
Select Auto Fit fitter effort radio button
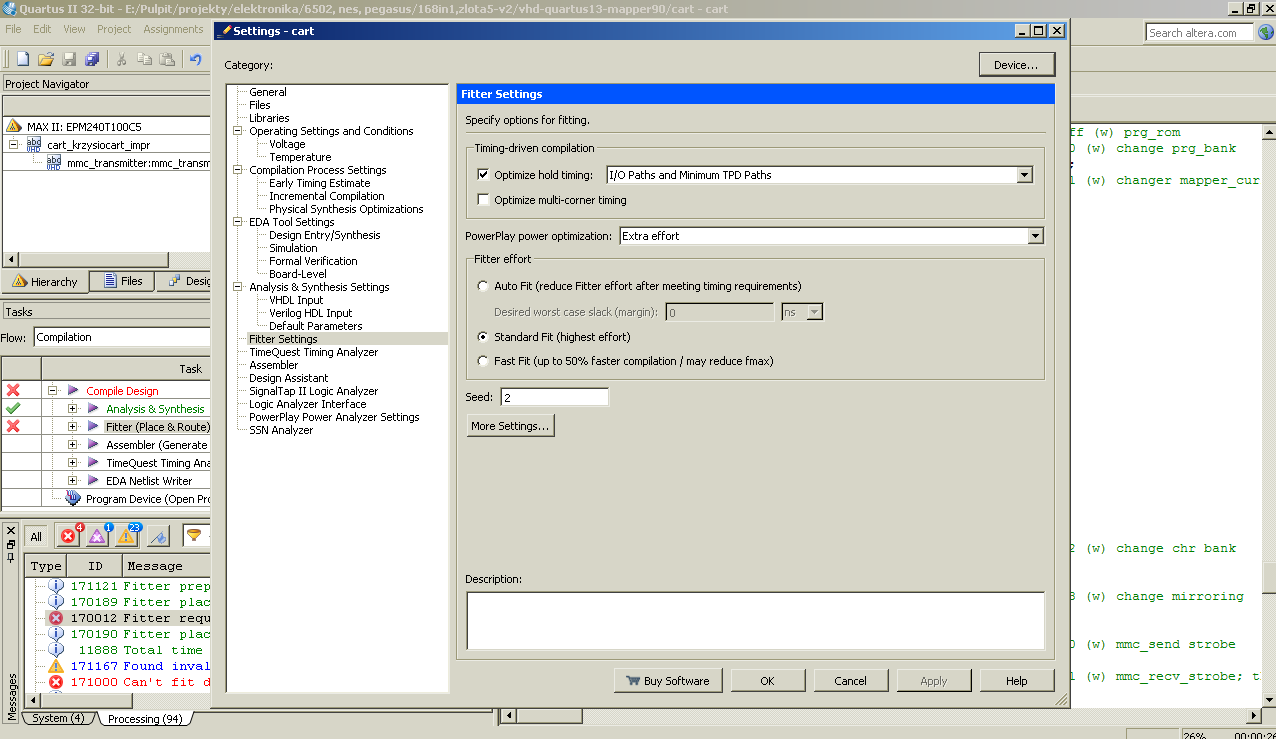(481, 288)
